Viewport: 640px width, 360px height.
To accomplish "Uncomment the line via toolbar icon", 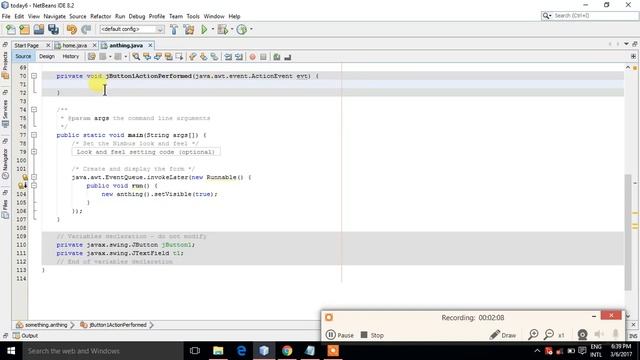I will (x=288, y=57).
